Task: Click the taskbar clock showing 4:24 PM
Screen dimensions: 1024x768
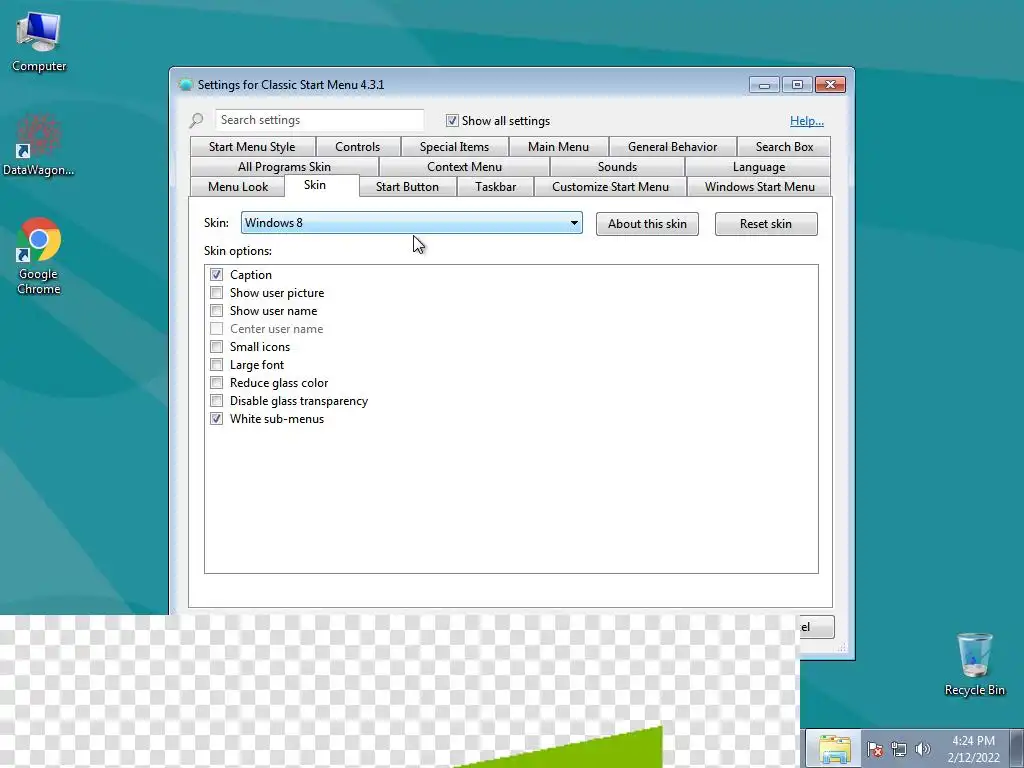Action: tap(973, 749)
